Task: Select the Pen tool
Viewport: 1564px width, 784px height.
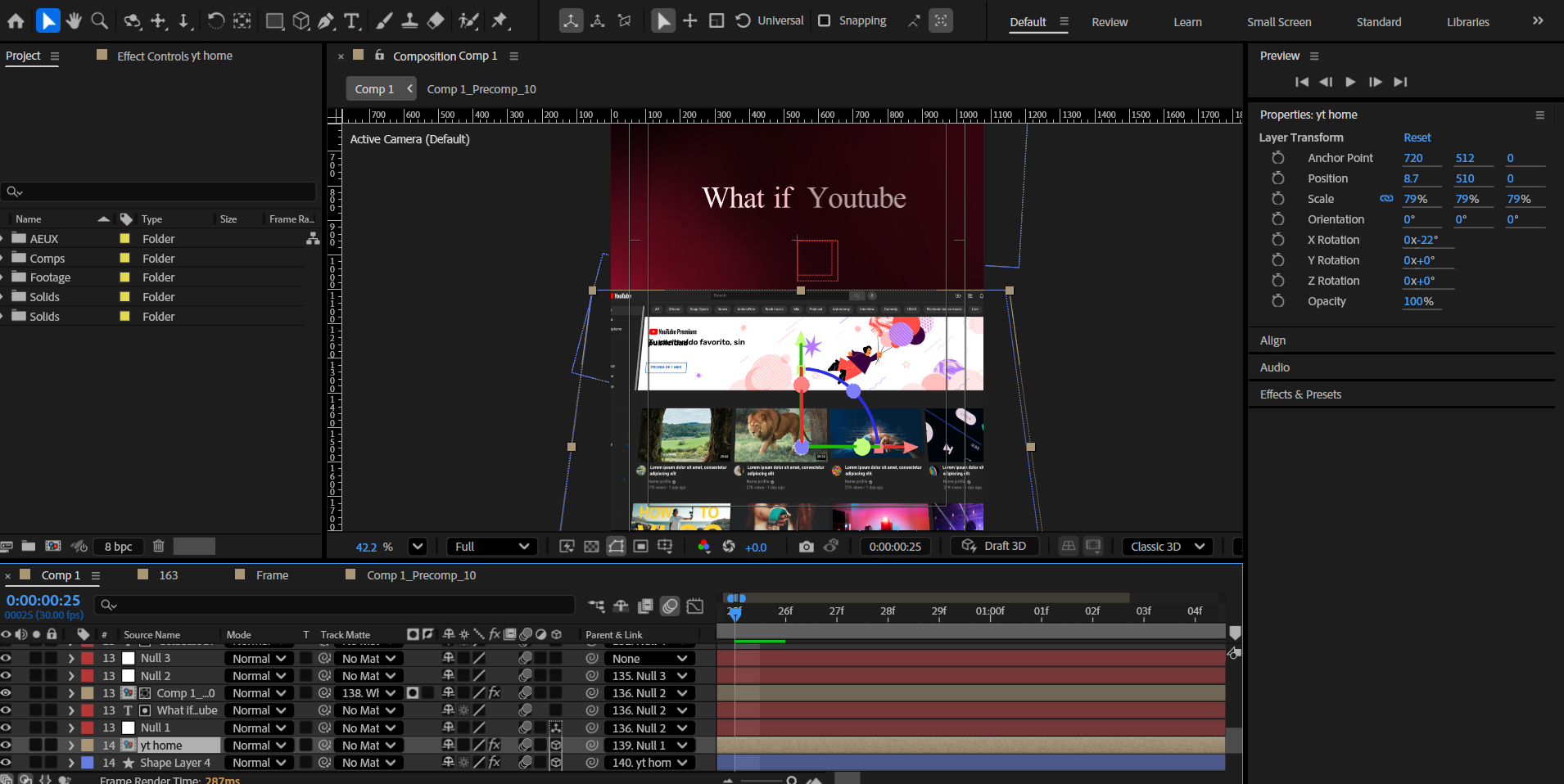Action: pos(326,21)
